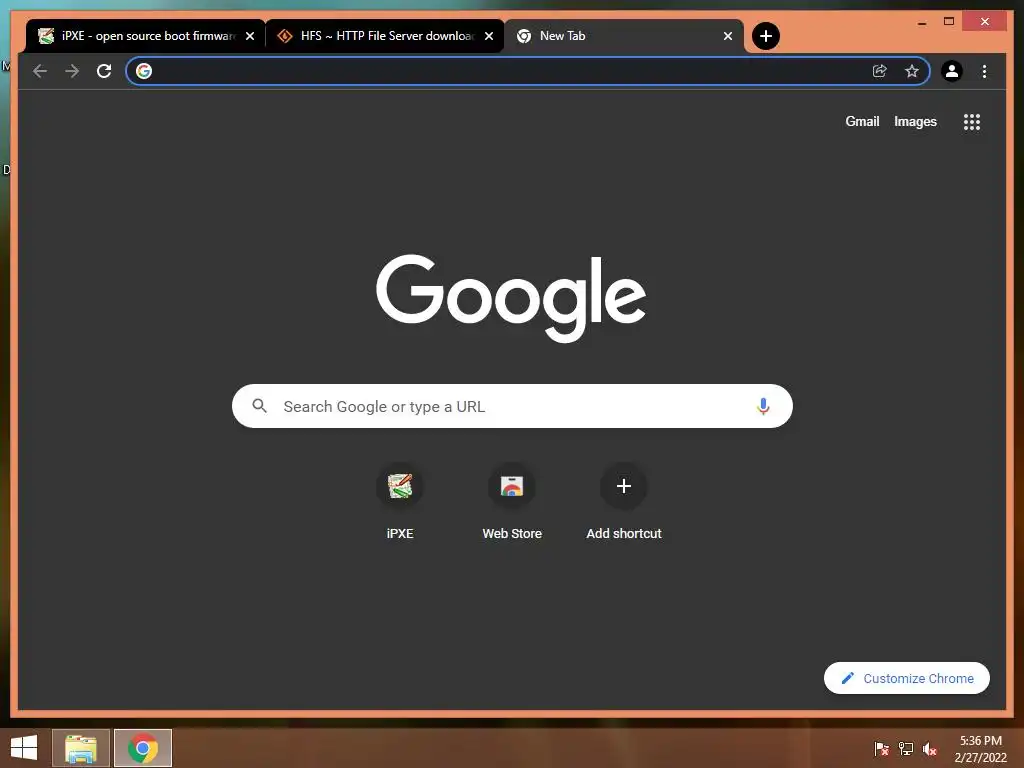The width and height of the screenshot is (1024, 768).
Task: Open File Explorer from taskbar
Action: 81,748
